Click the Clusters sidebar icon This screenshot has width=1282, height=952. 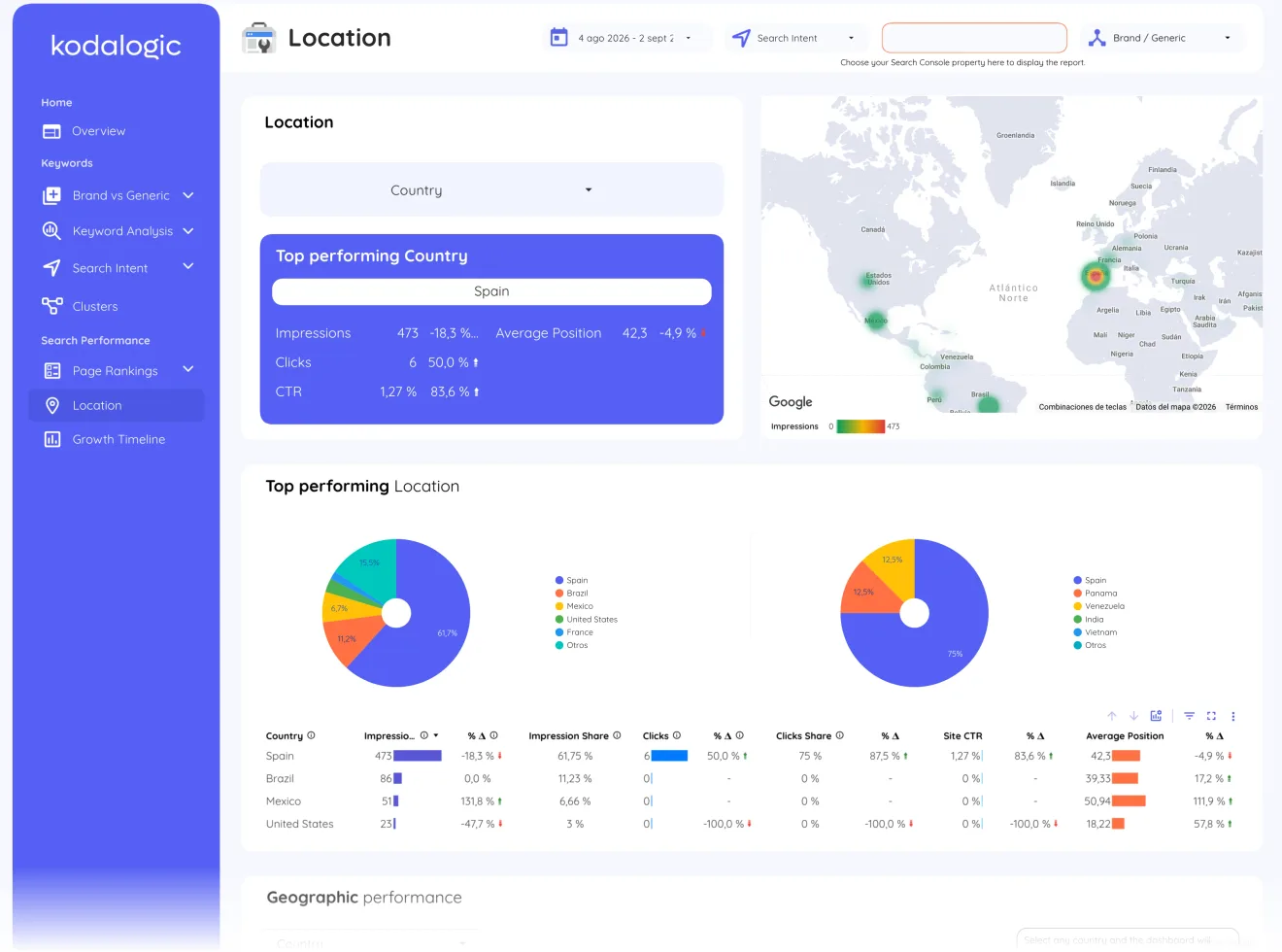click(51, 306)
